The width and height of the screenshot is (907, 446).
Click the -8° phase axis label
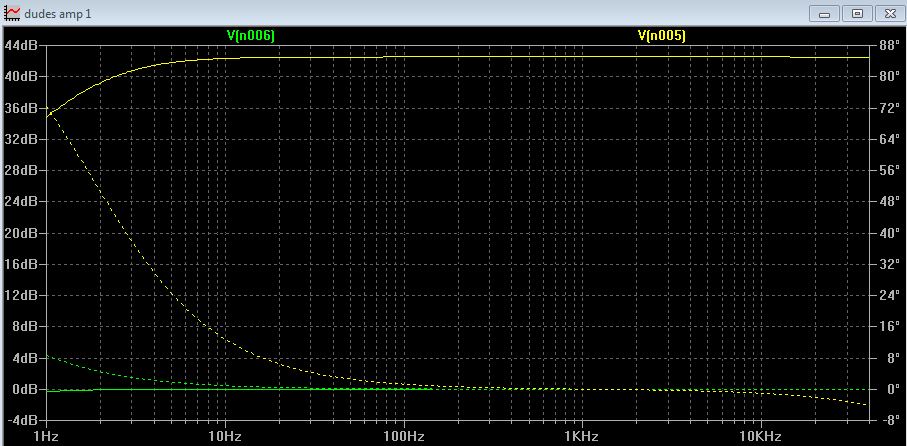click(x=891, y=420)
